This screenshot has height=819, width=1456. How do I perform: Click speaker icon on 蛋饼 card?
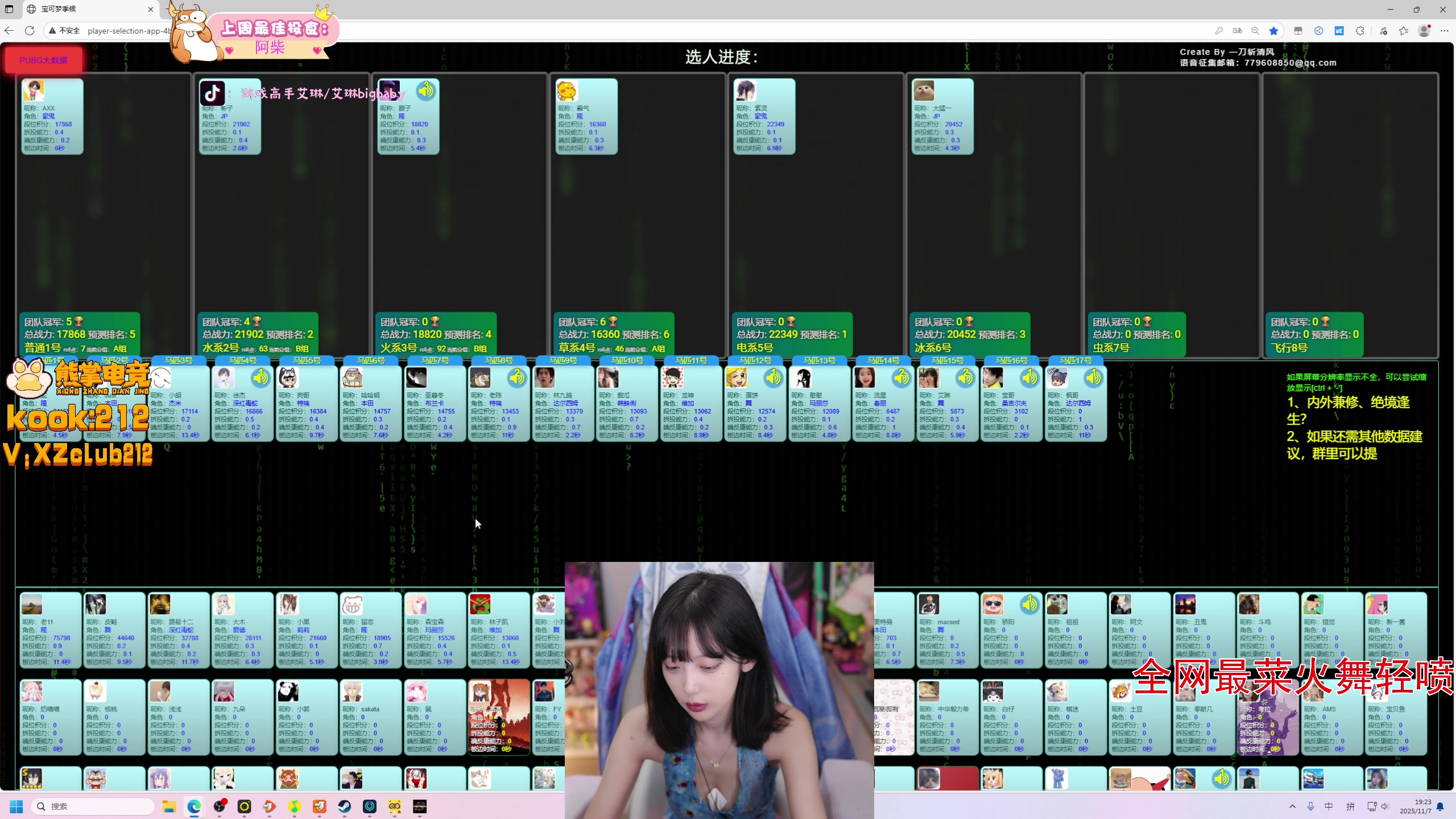[x=773, y=378]
